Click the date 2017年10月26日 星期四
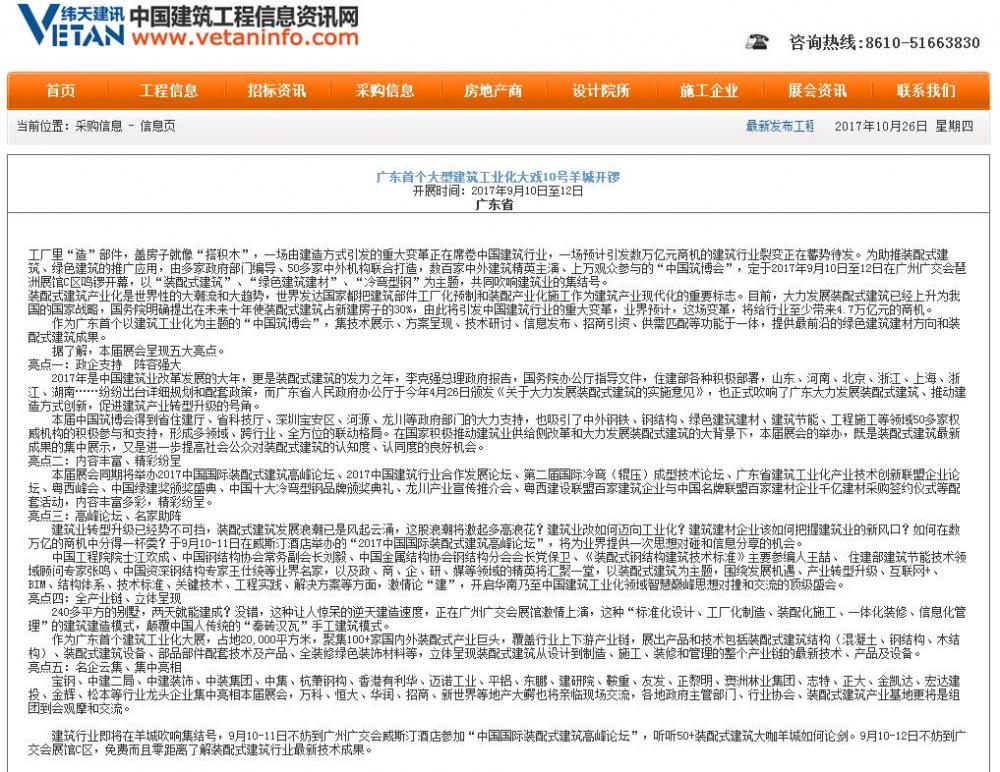This screenshot has height=772, width=1000. pos(903,126)
